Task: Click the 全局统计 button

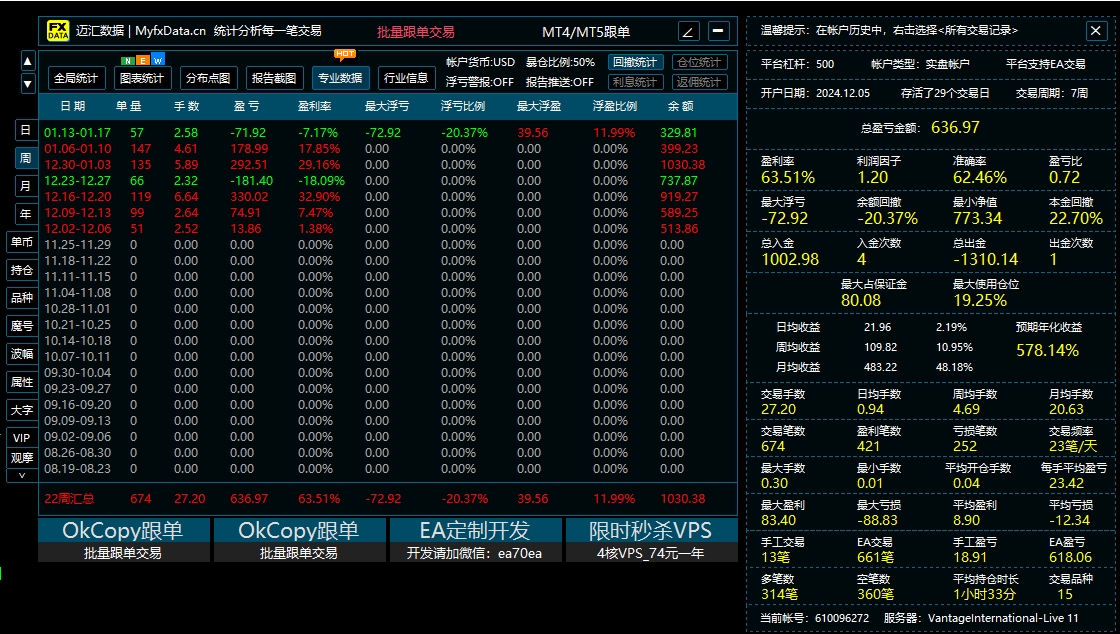Action: click(x=76, y=78)
